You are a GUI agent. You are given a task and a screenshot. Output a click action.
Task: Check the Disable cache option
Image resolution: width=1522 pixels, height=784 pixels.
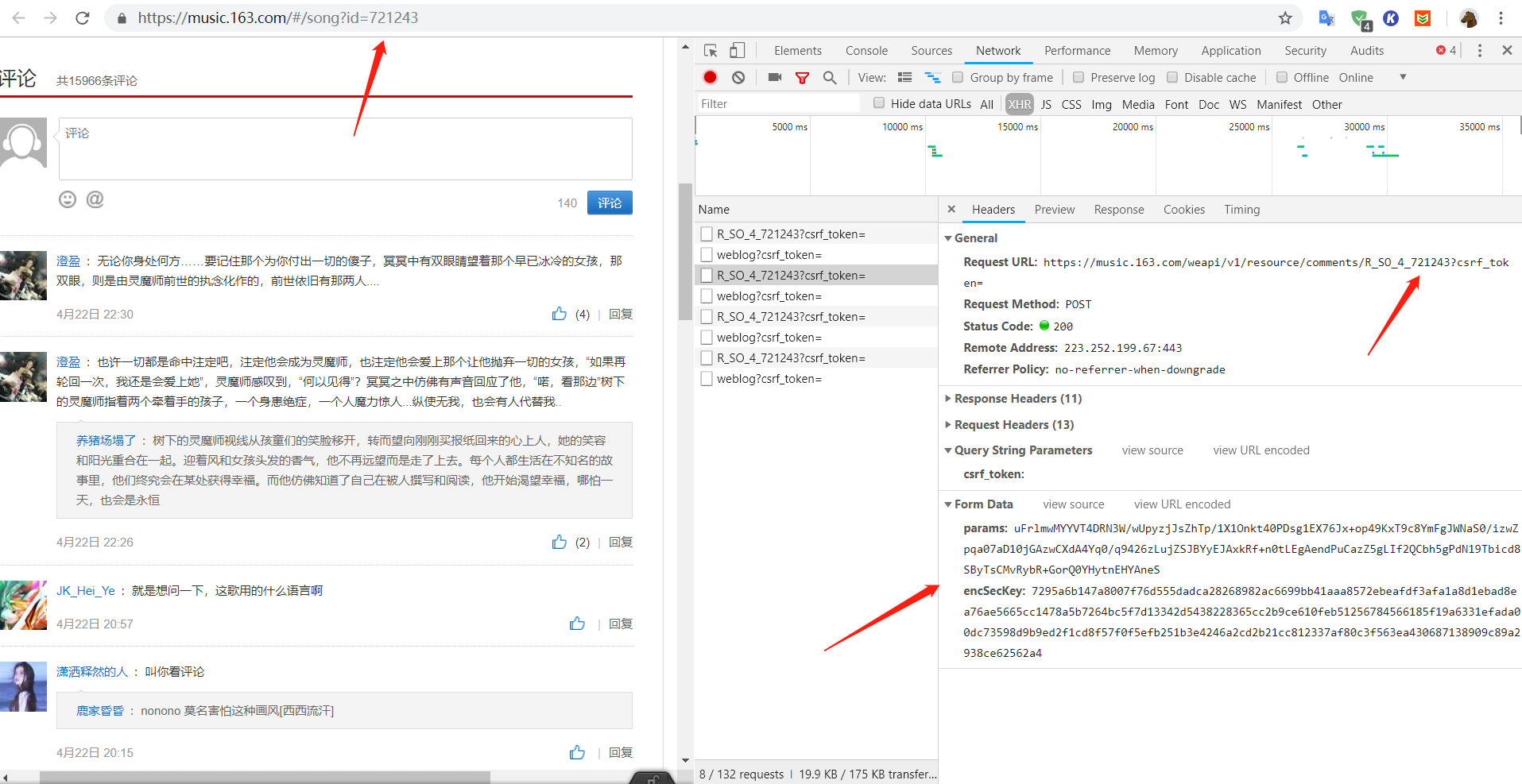pyautogui.click(x=1172, y=77)
